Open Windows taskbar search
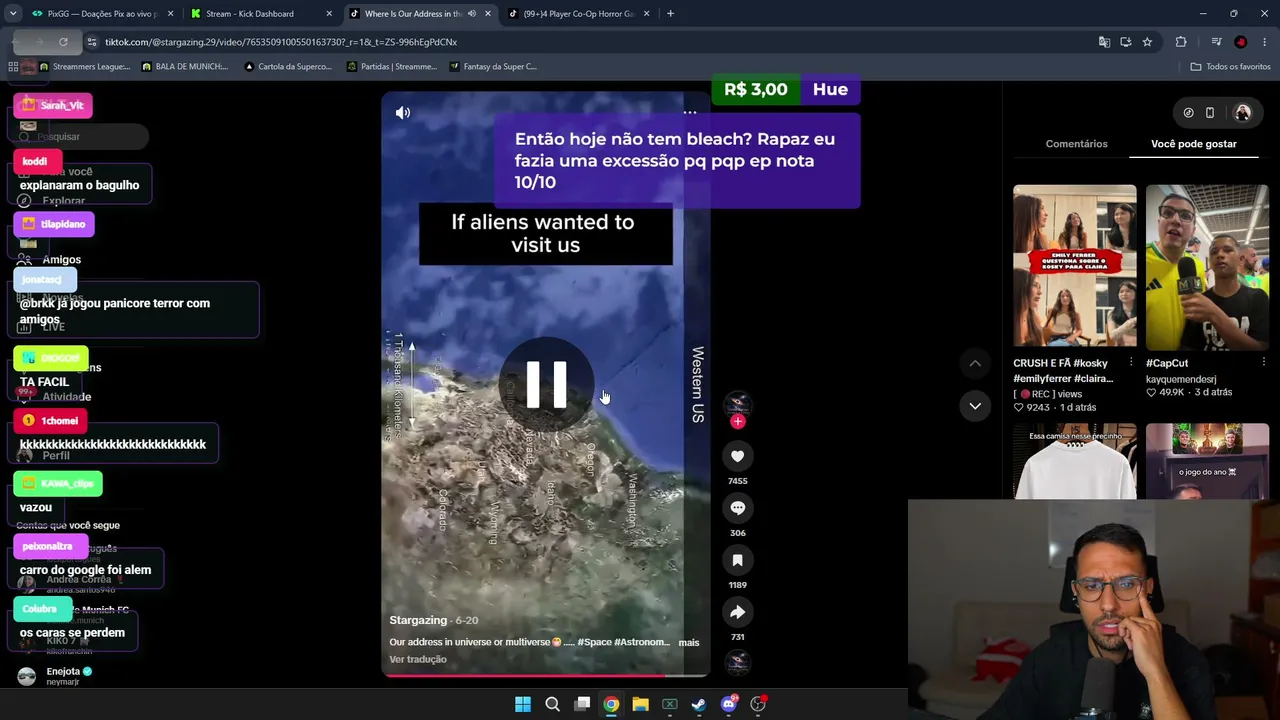Screen dimensions: 1280x720 pyautogui.click(x=552, y=704)
